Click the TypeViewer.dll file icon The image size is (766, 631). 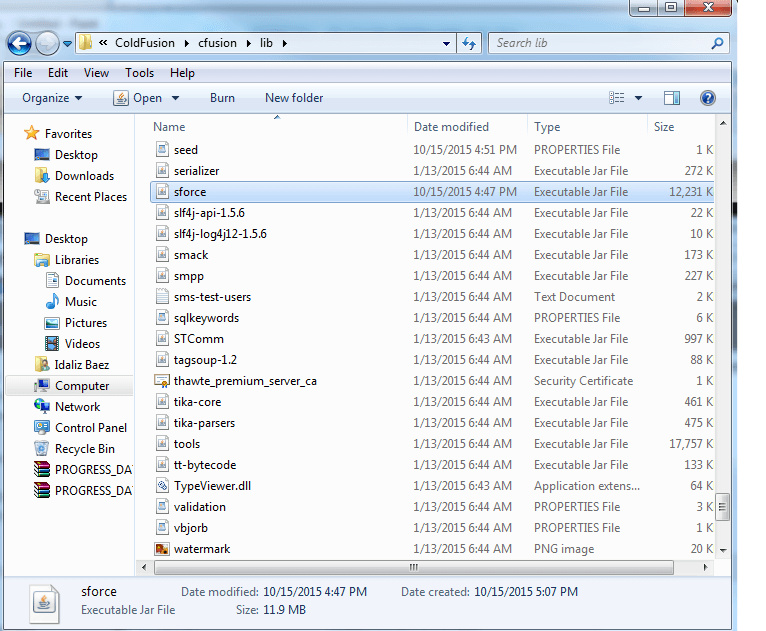[x=163, y=486]
